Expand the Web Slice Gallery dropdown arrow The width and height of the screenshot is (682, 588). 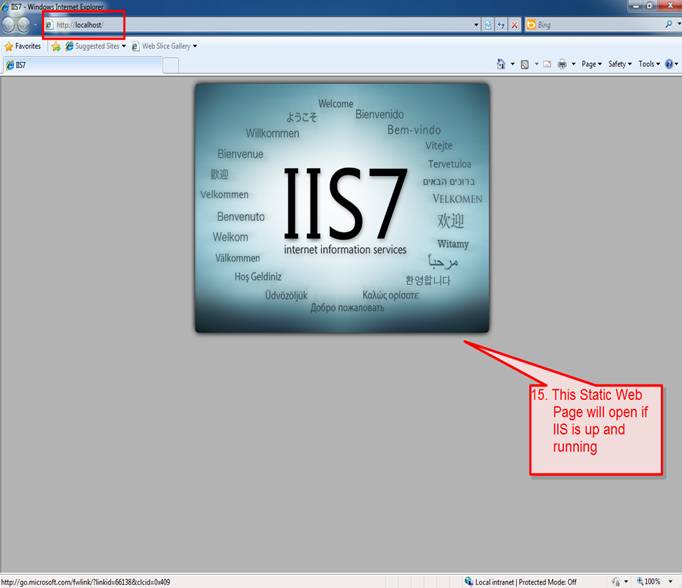point(195,46)
